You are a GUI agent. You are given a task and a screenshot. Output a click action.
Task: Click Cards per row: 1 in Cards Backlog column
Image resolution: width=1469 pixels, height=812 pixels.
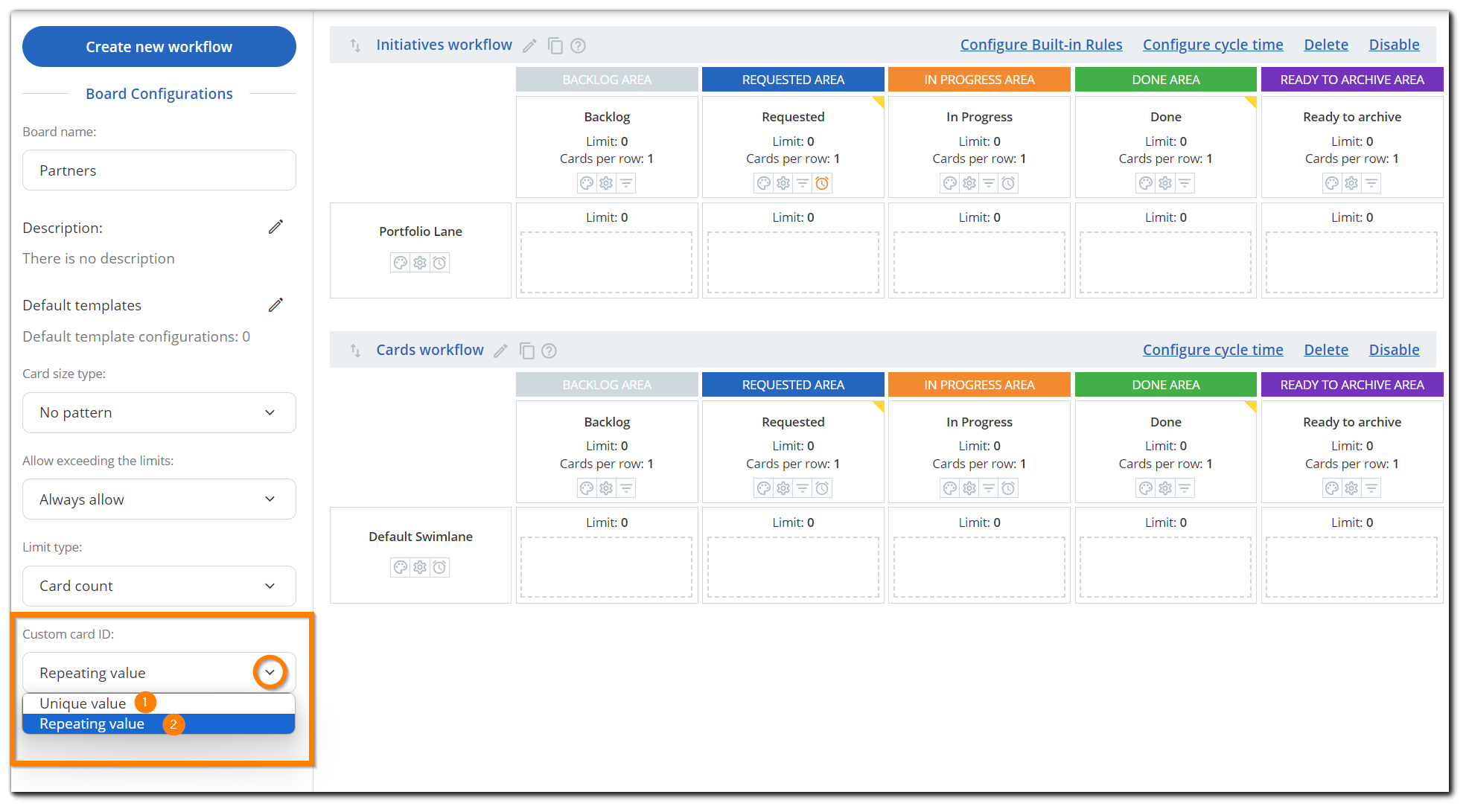(607, 464)
